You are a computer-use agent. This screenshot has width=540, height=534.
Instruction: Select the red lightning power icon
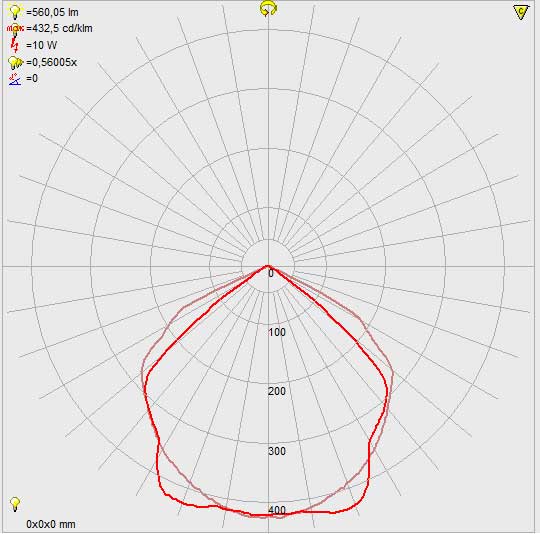click(14, 45)
